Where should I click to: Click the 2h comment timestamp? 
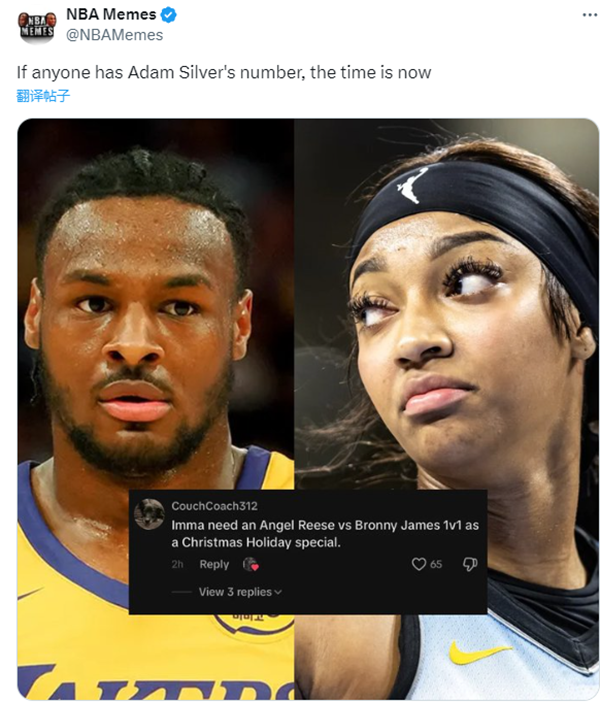point(177,564)
